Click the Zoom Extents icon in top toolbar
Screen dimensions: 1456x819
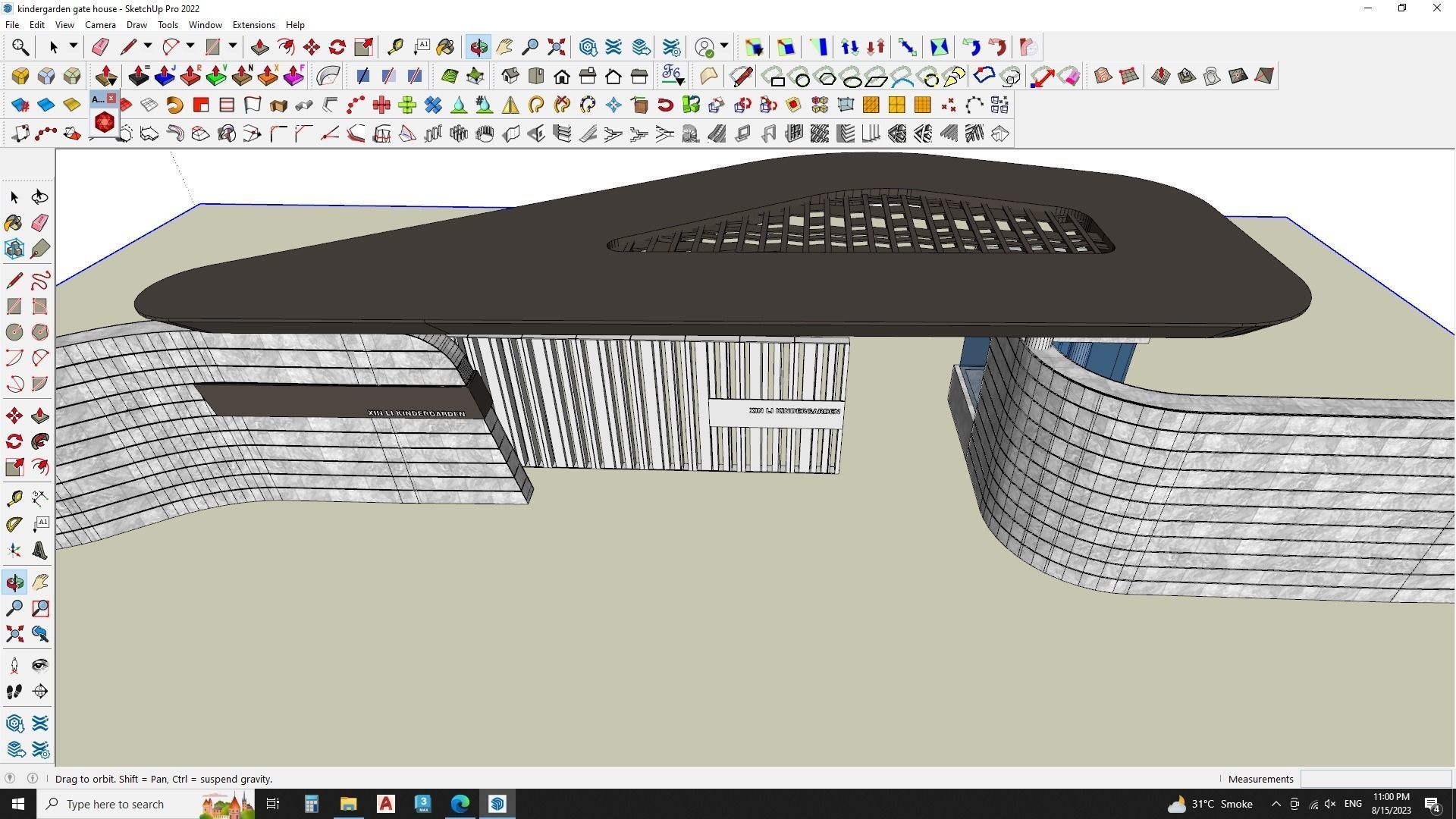pos(557,47)
